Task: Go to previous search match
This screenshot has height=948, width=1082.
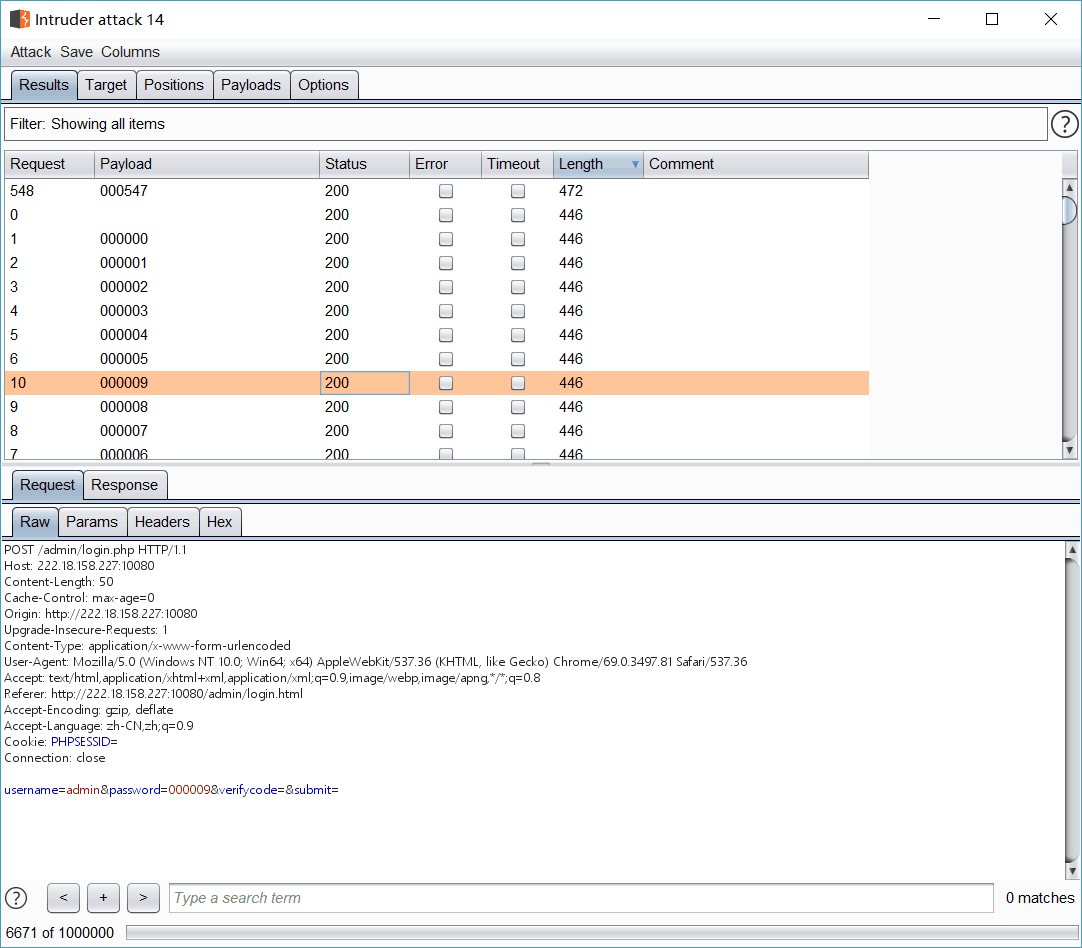Action: [x=63, y=898]
